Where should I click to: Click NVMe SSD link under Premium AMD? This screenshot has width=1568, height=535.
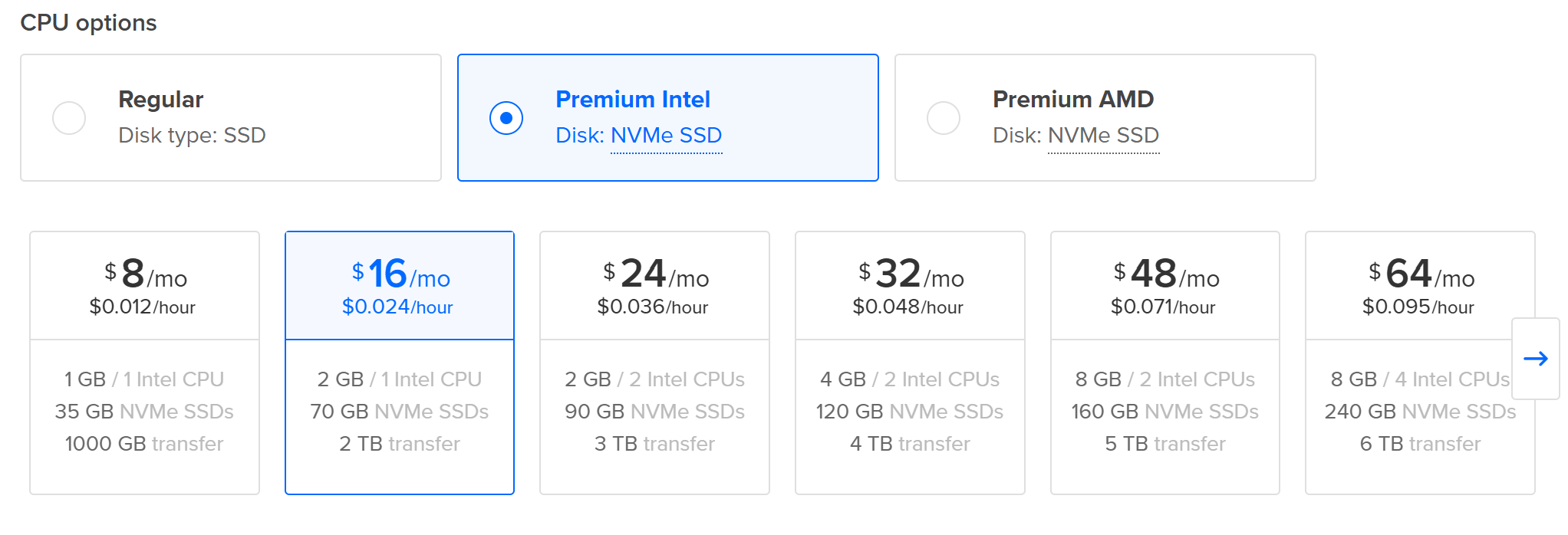[x=1103, y=136]
